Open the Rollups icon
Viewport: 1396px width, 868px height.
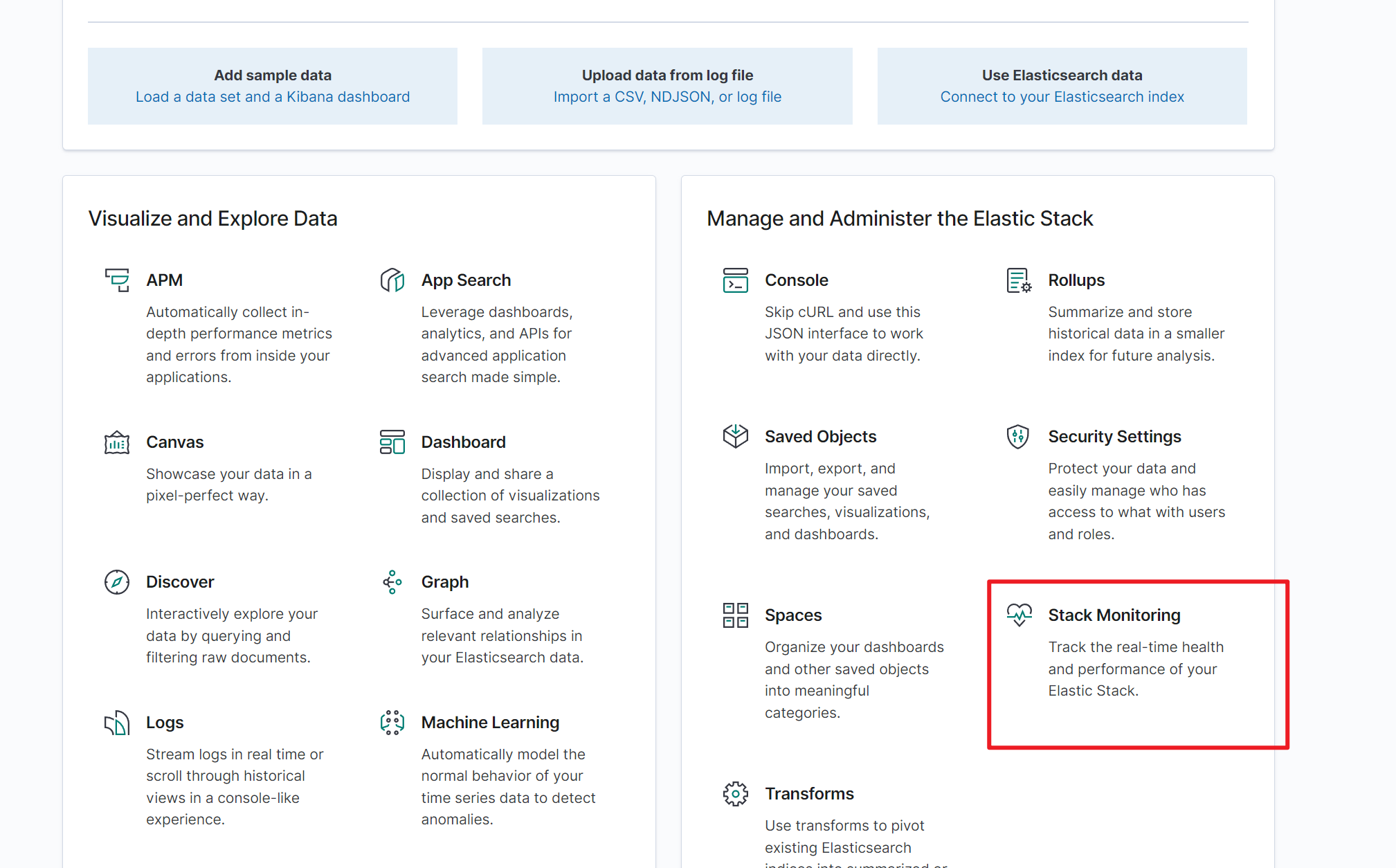click(x=1018, y=280)
